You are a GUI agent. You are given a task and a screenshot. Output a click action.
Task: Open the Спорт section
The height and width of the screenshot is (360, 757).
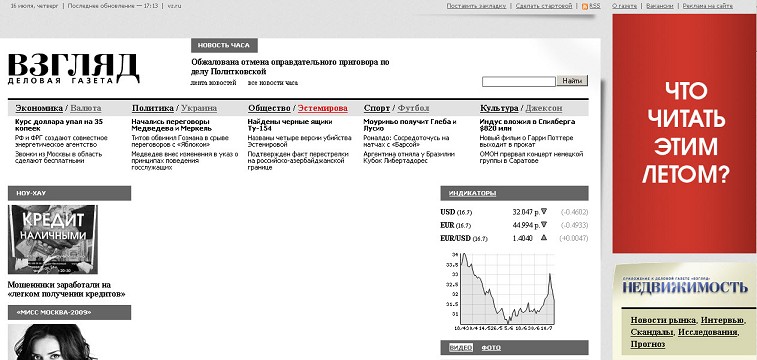(377, 108)
